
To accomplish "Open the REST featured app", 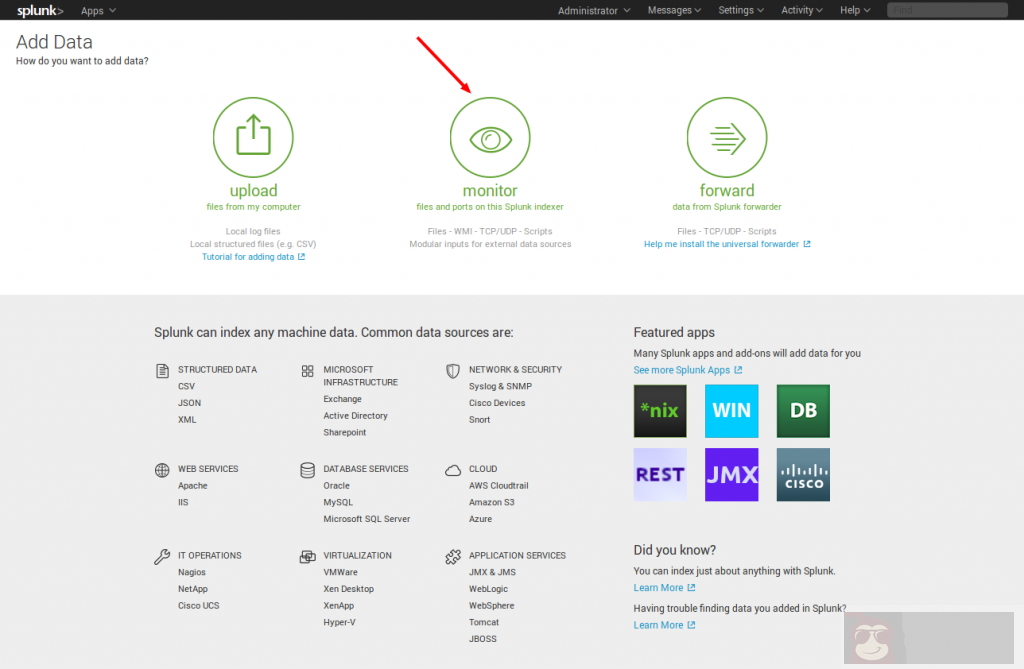I will coord(660,474).
